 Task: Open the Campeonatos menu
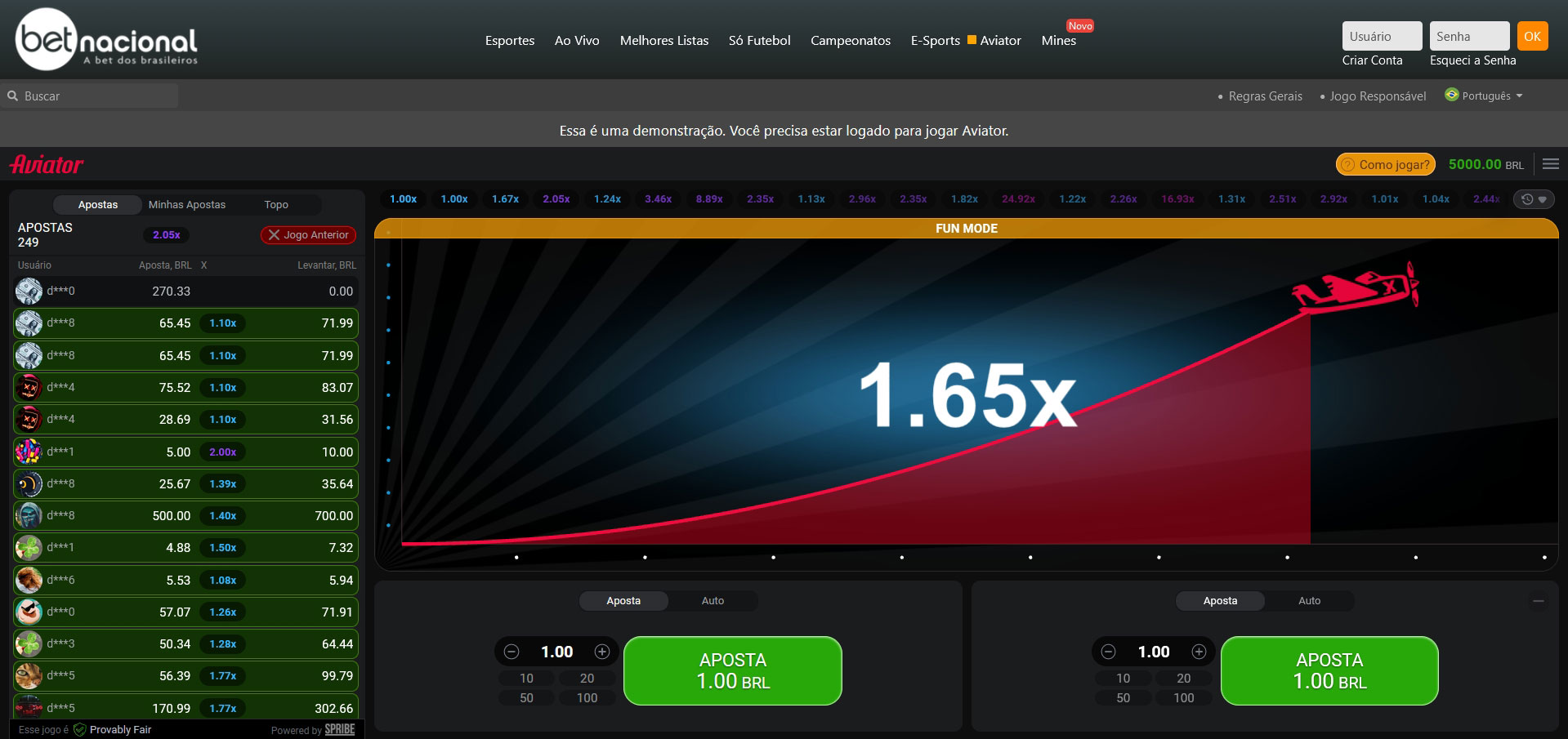(851, 40)
